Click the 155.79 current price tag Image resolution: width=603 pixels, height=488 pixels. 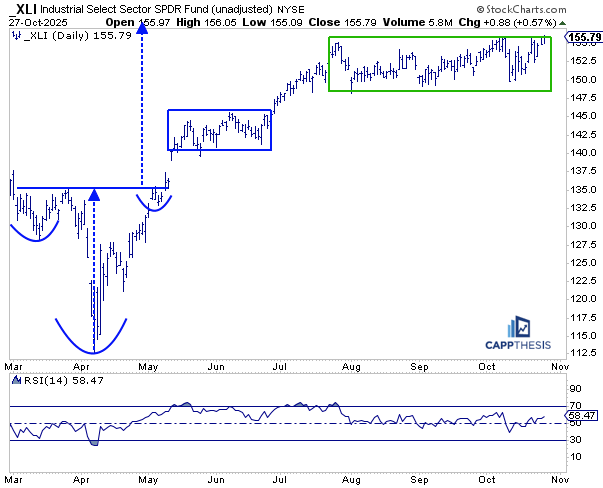585,37
